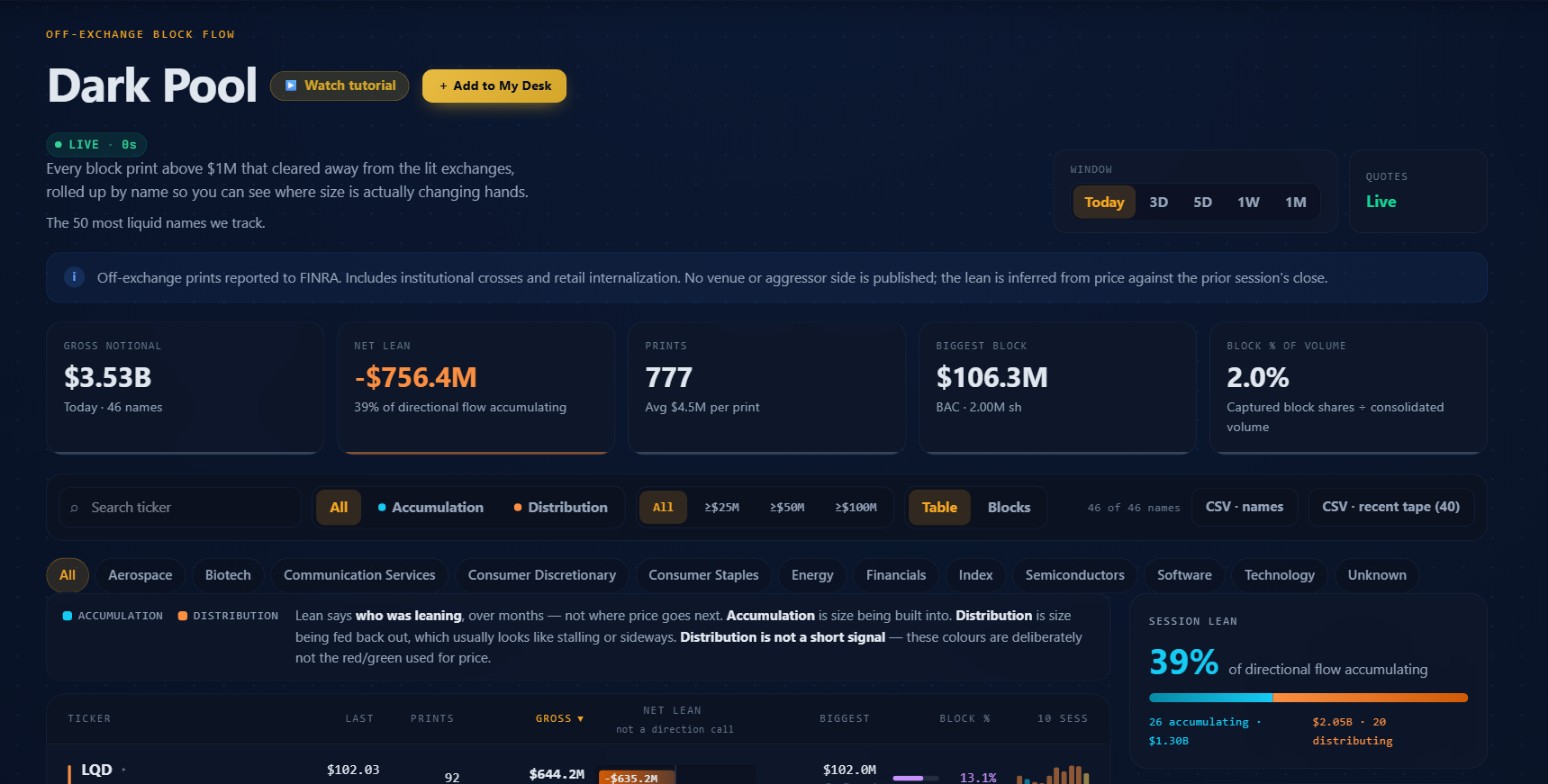Filter by Accumulation lean
Screen dimensions: 1548x784
[430, 507]
